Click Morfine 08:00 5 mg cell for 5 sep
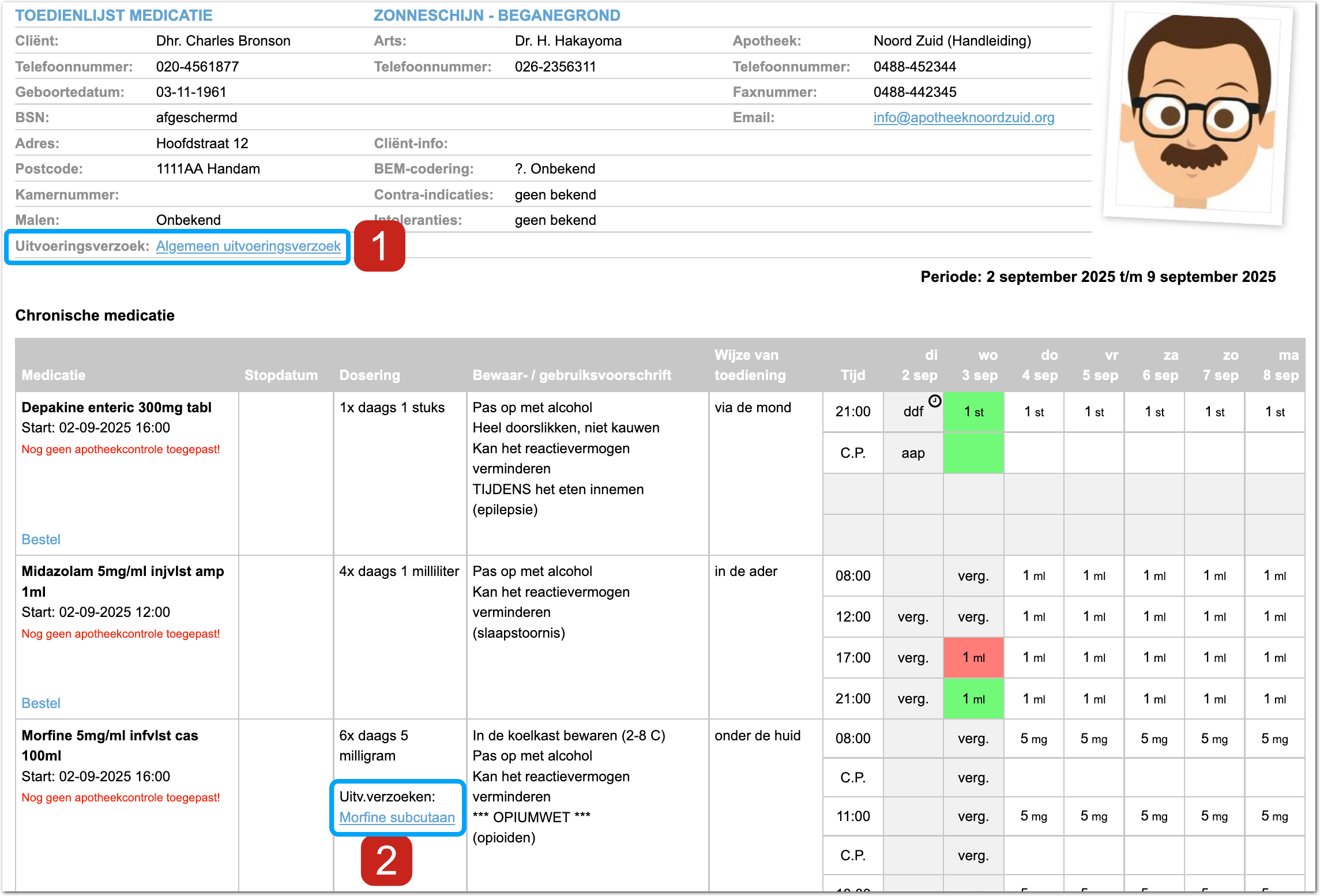This screenshot has width=1320, height=896. 1094,739
